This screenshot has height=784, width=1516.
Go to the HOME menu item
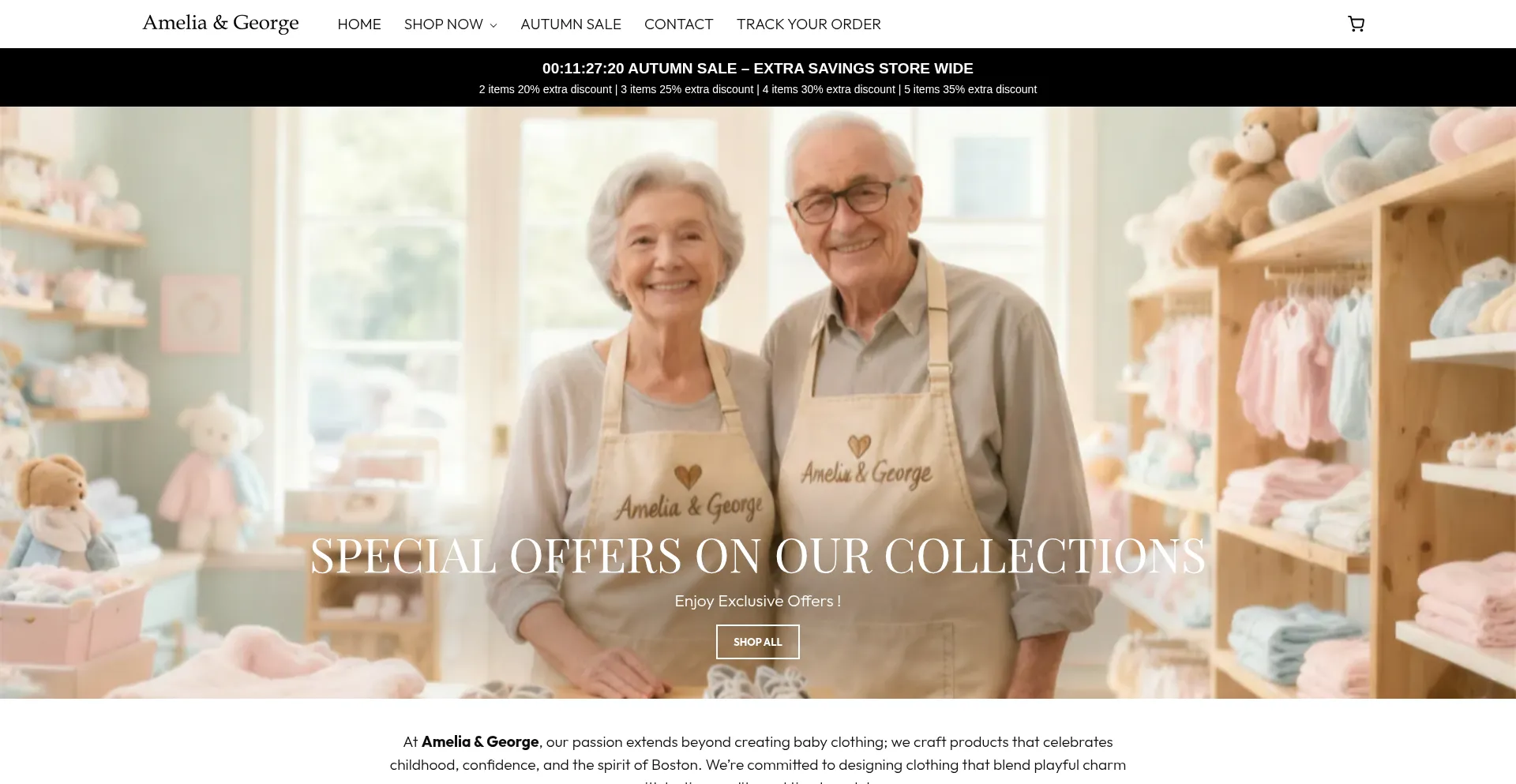point(359,24)
